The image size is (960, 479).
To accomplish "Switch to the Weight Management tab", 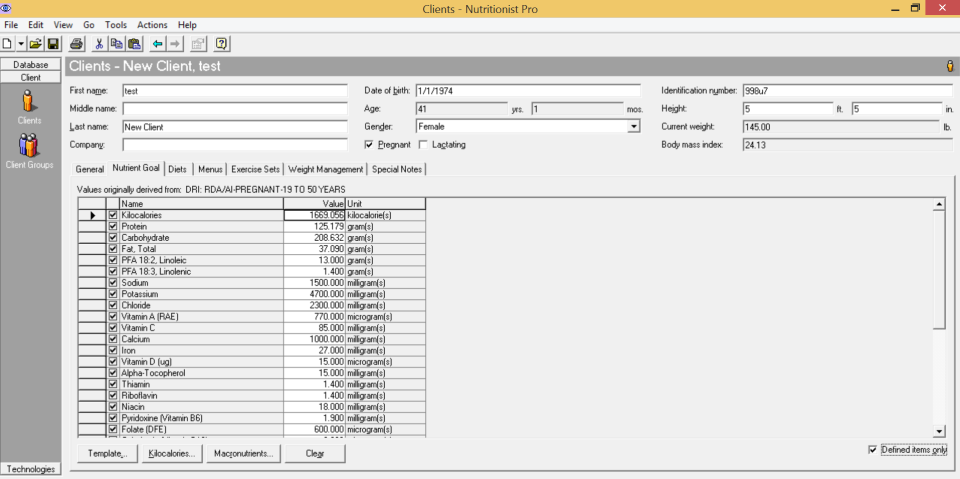I will (x=326, y=169).
